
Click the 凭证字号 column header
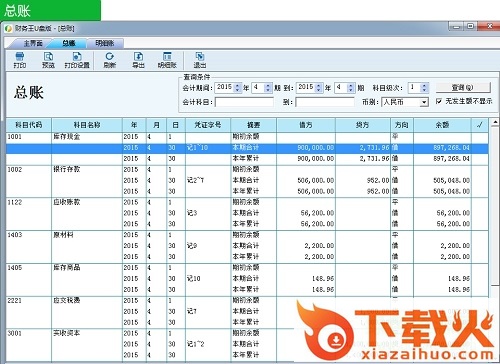pyautogui.click(x=208, y=125)
